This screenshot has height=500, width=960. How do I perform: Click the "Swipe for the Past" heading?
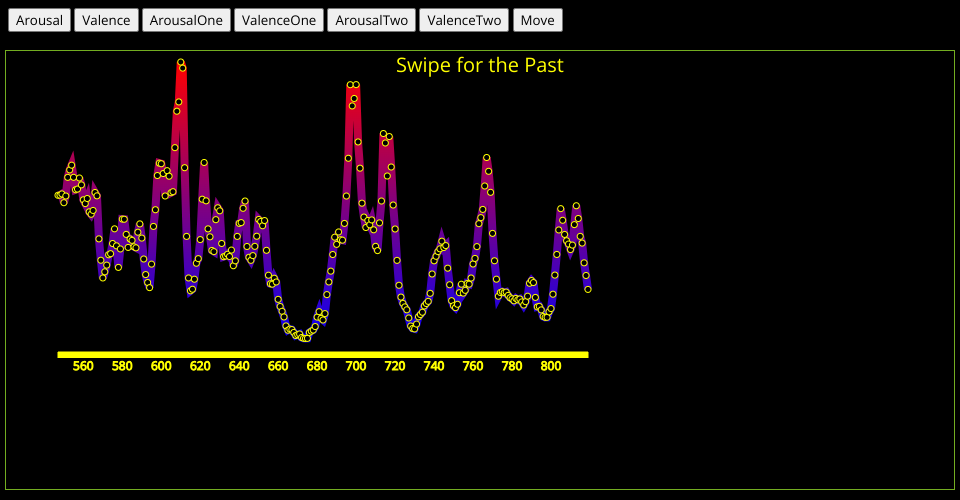pyautogui.click(x=480, y=65)
